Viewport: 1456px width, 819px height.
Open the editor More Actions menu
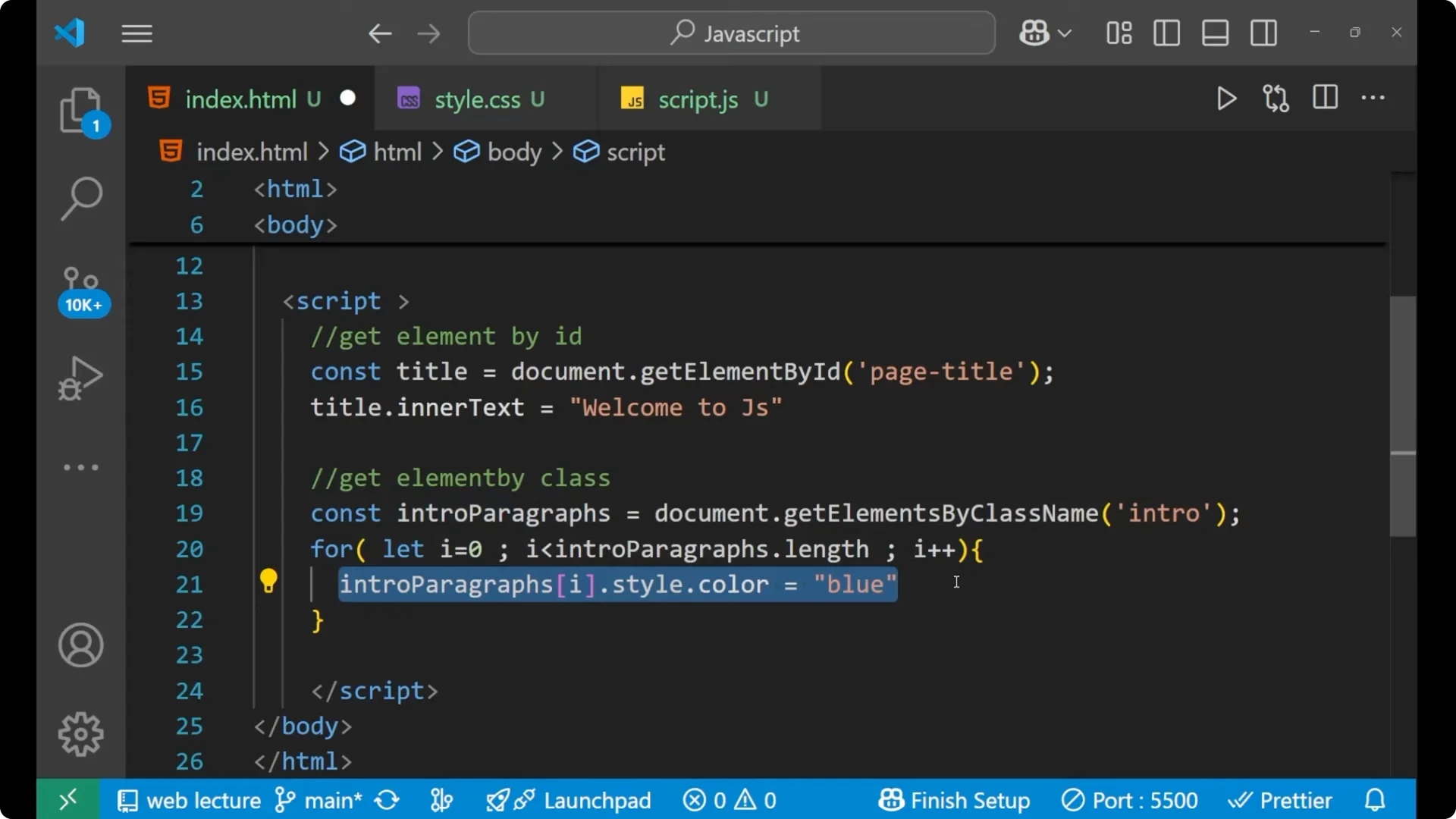(x=1373, y=99)
